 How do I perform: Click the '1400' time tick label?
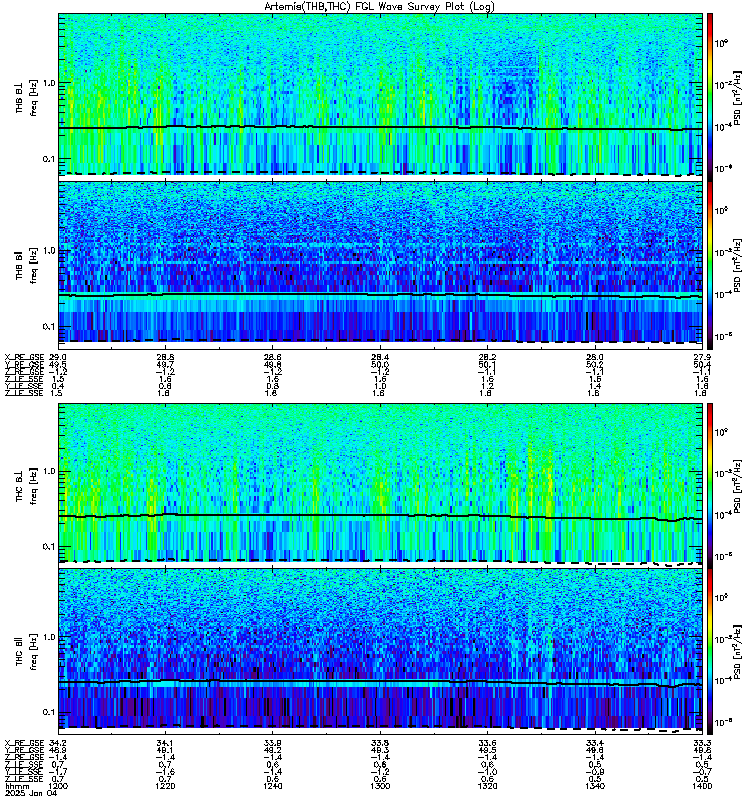pyautogui.click(x=702, y=786)
